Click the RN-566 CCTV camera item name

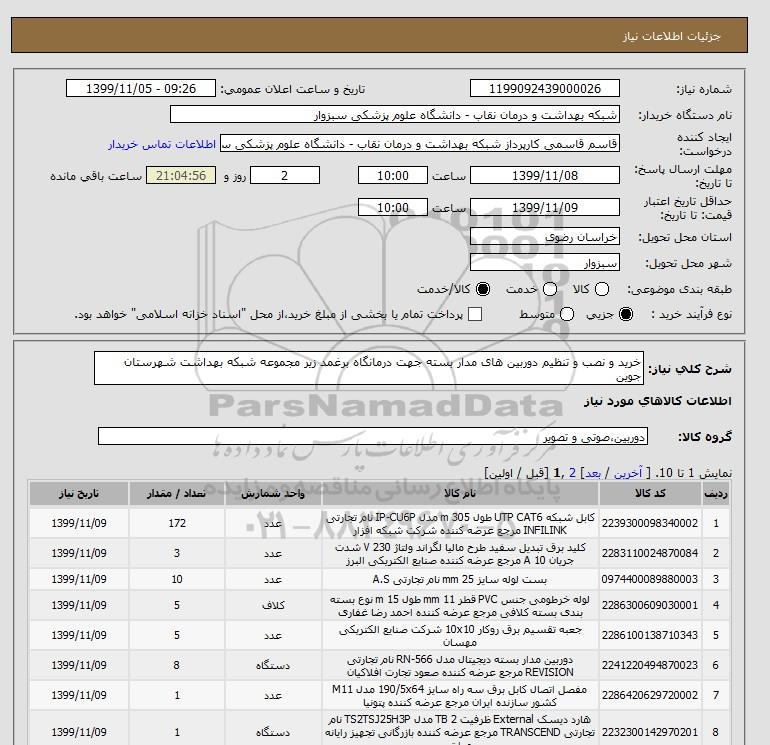pos(460,665)
